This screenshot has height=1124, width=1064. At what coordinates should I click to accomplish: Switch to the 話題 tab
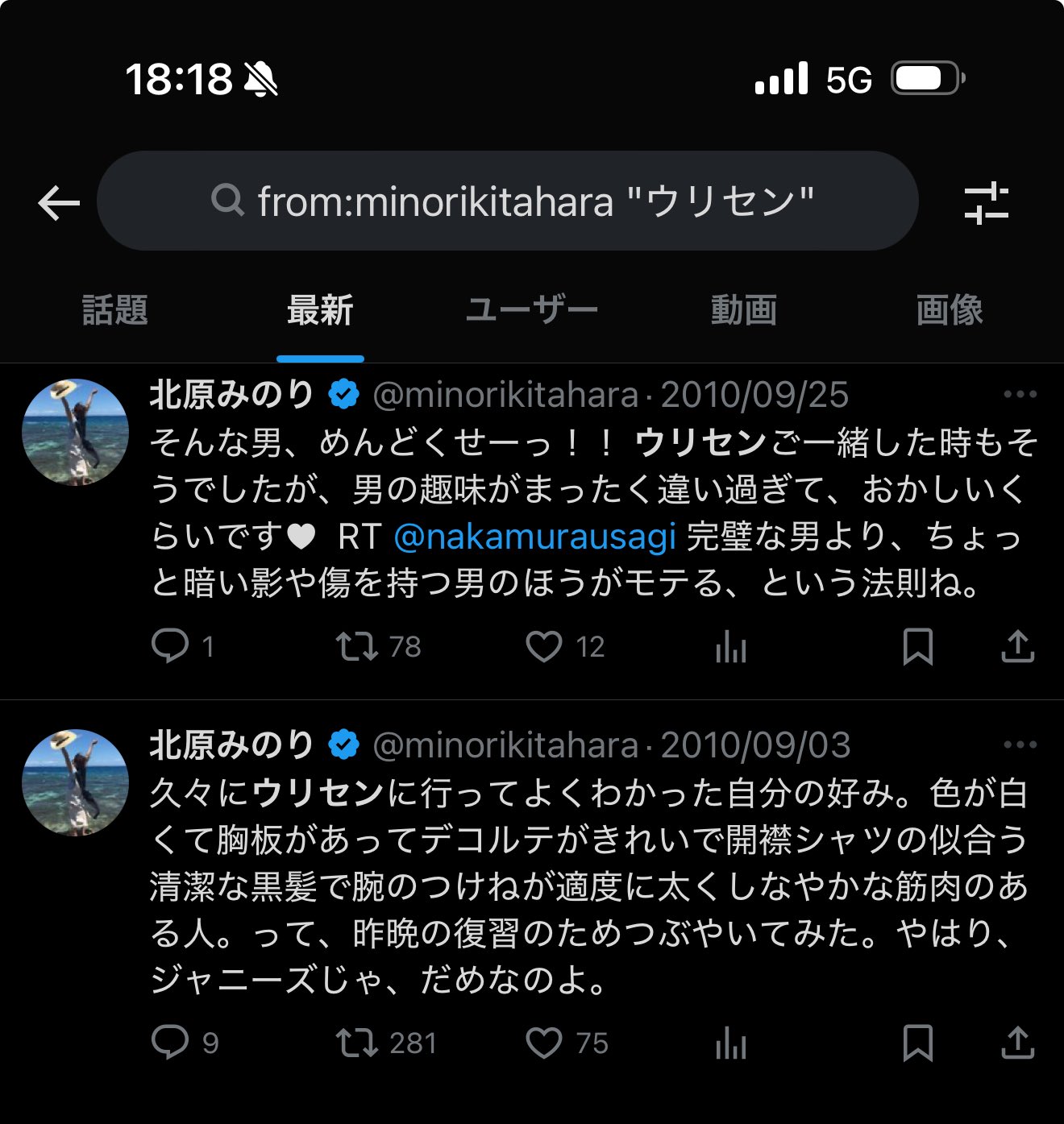115,310
